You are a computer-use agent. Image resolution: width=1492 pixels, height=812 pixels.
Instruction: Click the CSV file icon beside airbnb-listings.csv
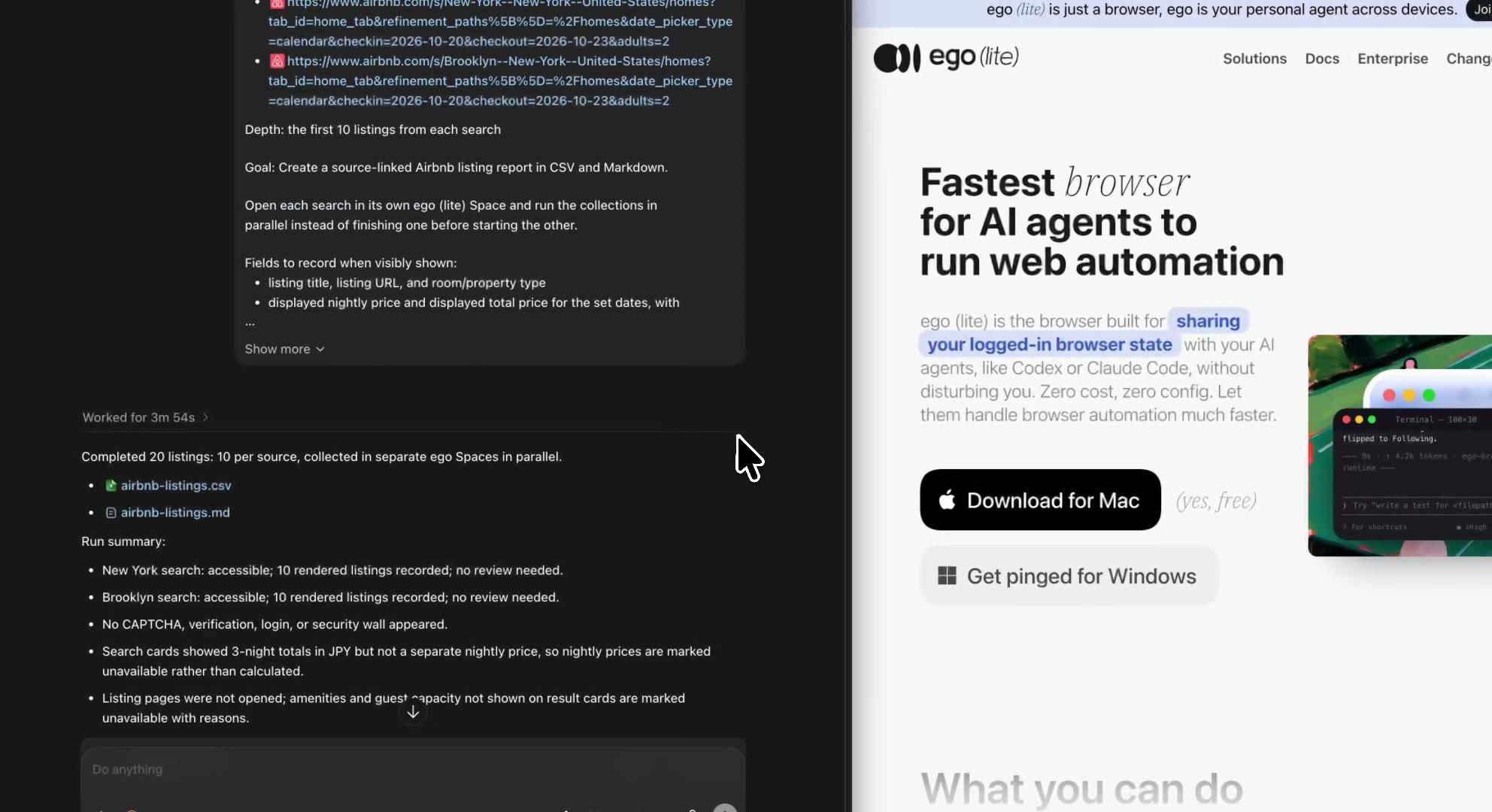point(111,486)
